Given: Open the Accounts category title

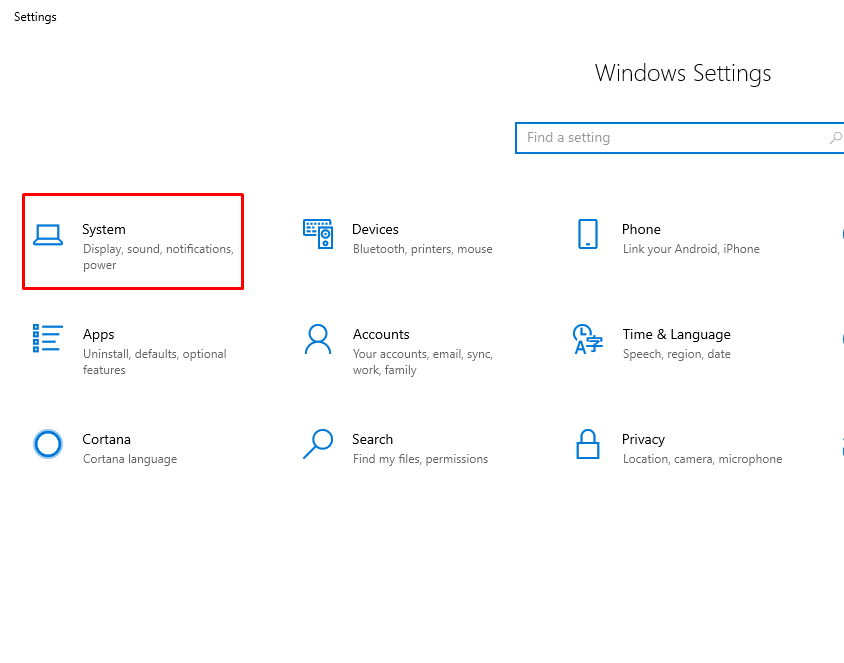Looking at the screenshot, I should coord(381,335).
